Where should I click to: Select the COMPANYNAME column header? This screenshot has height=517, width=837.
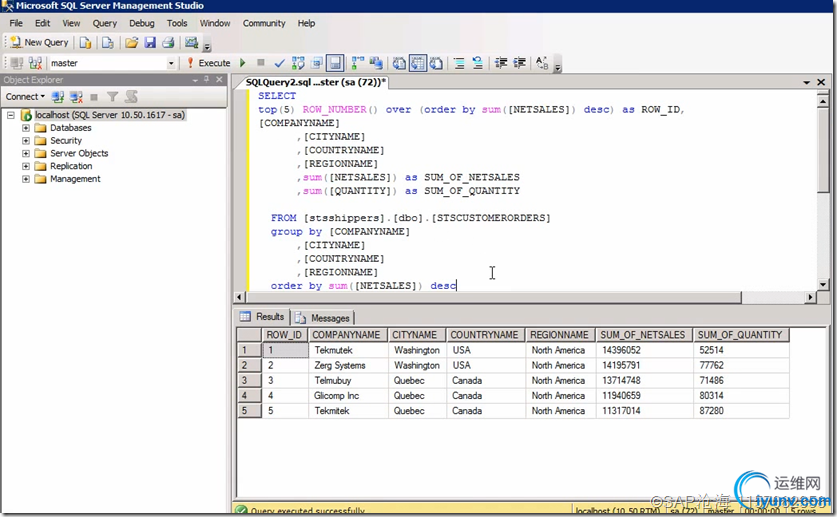[x=346, y=335]
